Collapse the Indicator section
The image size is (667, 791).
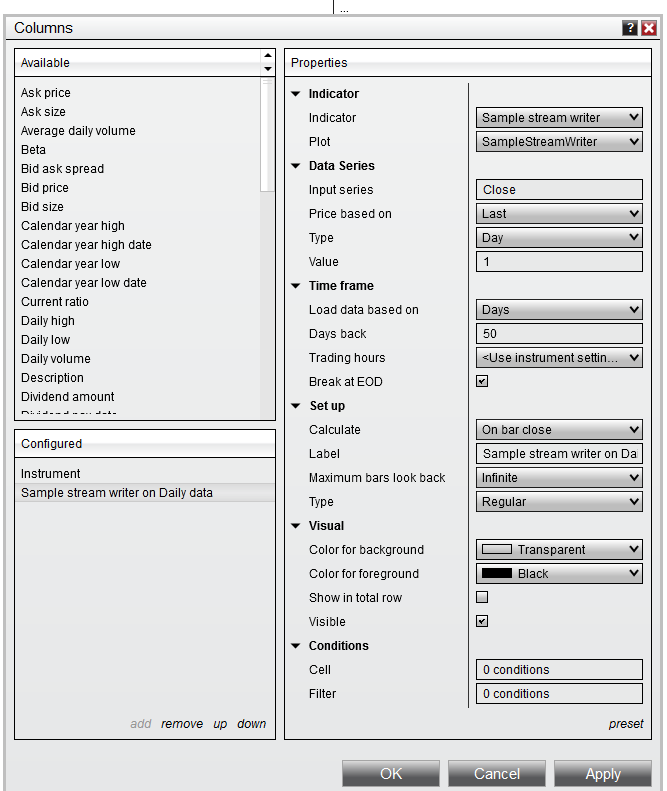296,94
